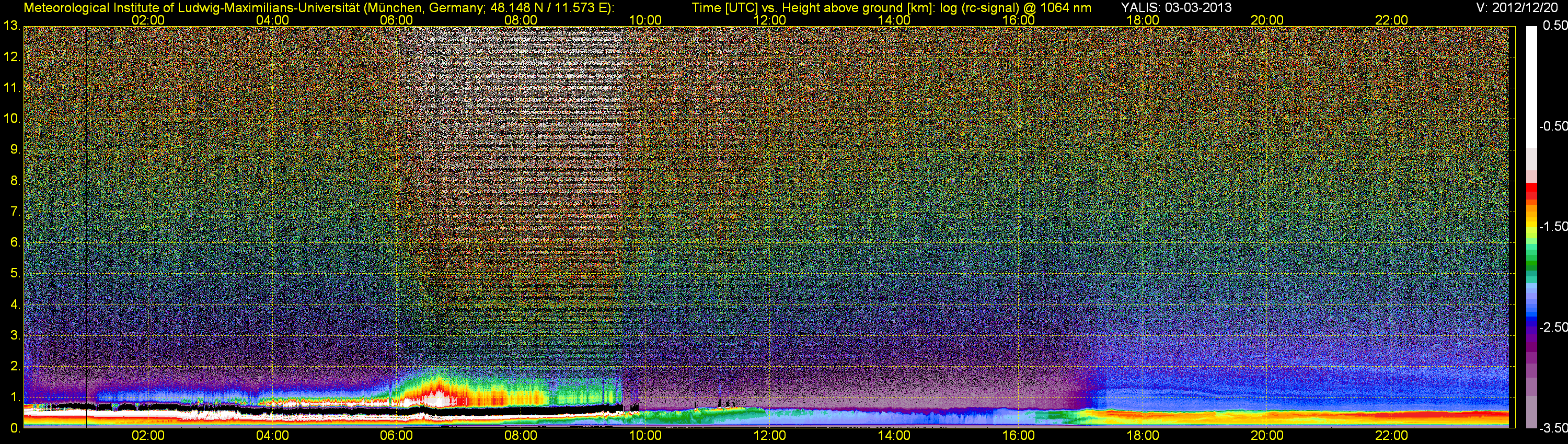Pick the red segment of the colorbar
The width and height of the screenshot is (1568, 444).
pos(1531,192)
